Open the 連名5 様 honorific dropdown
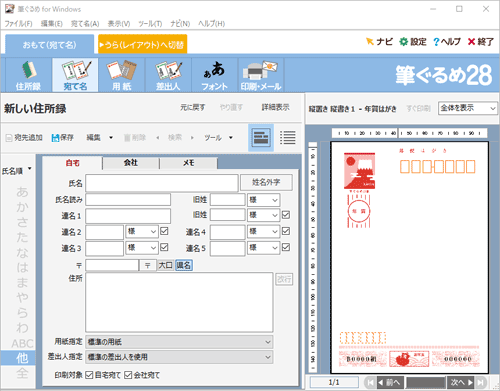 (x=263, y=248)
